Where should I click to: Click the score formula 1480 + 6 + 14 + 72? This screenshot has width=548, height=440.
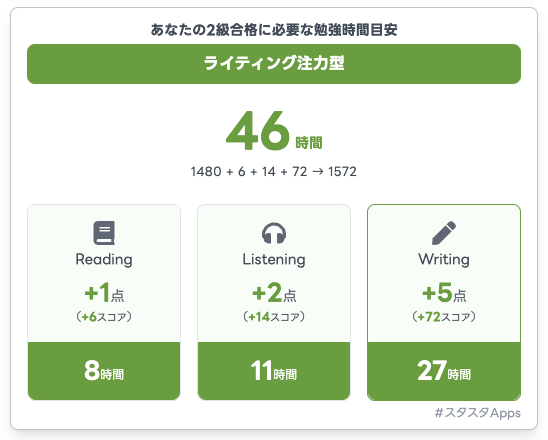point(249,172)
